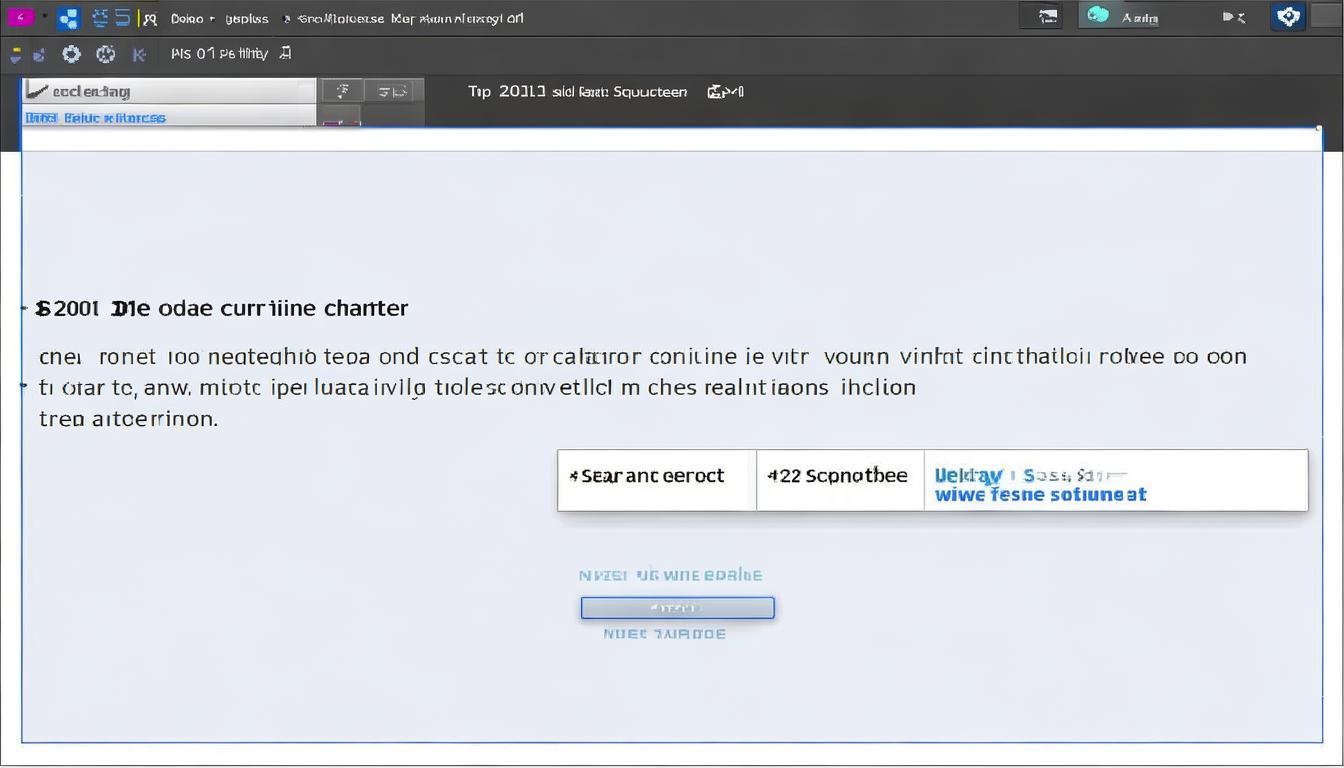Open the Doko dropdown menu in title bar

coord(192,18)
